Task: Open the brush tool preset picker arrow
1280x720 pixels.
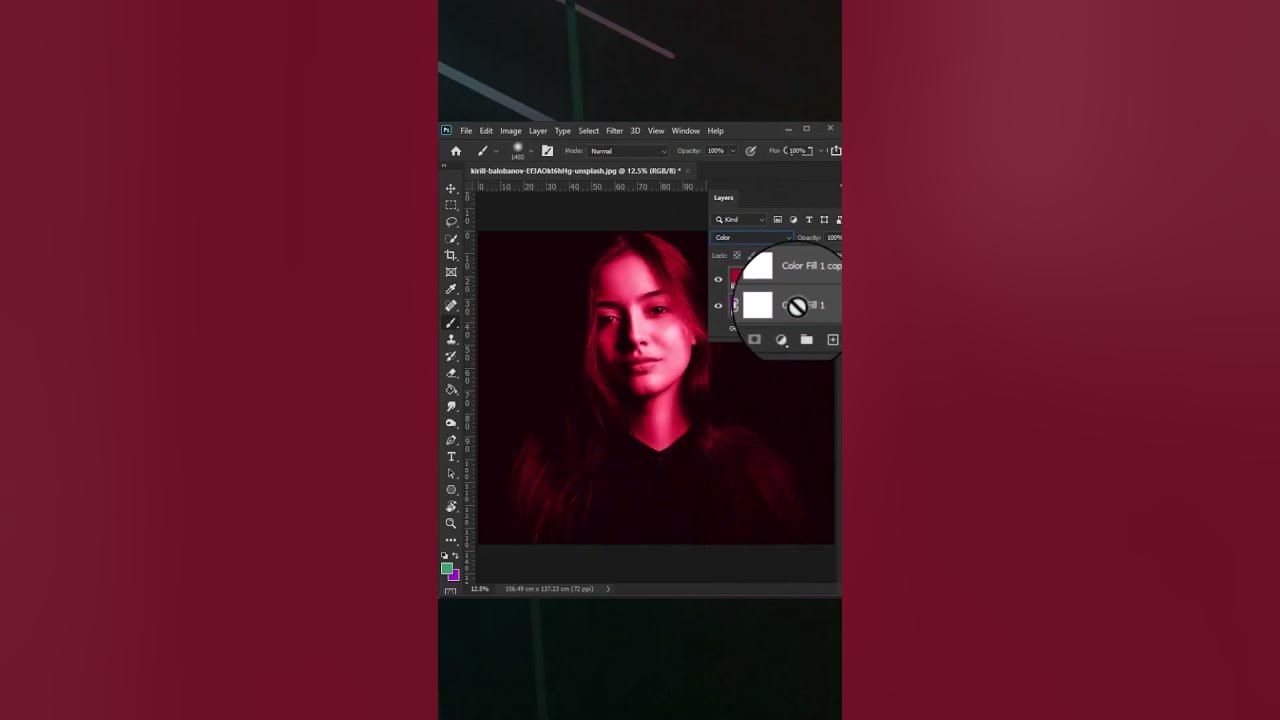Action: [x=496, y=151]
